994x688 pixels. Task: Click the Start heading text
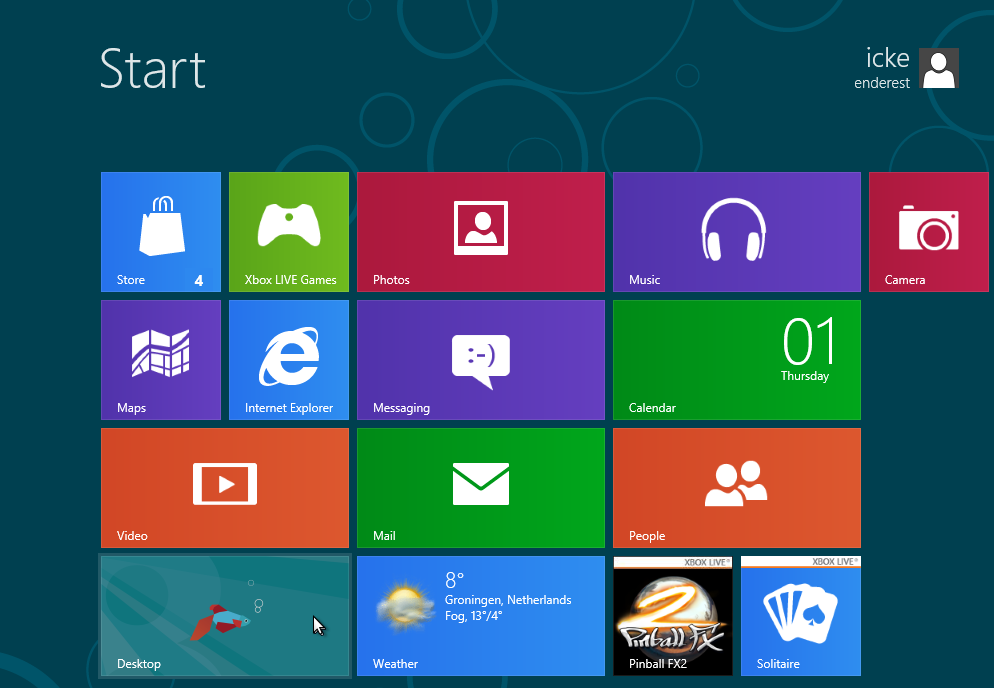pyautogui.click(x=152, y=69)
